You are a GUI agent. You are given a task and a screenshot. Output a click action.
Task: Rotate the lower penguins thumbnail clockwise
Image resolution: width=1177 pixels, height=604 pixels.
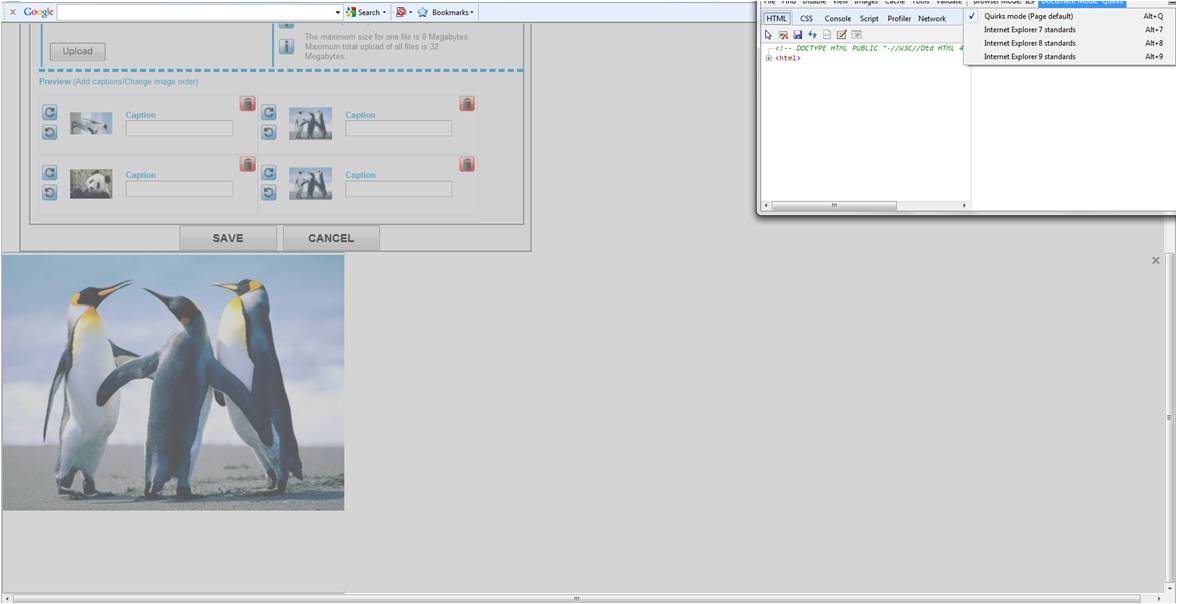click(269, 173)
